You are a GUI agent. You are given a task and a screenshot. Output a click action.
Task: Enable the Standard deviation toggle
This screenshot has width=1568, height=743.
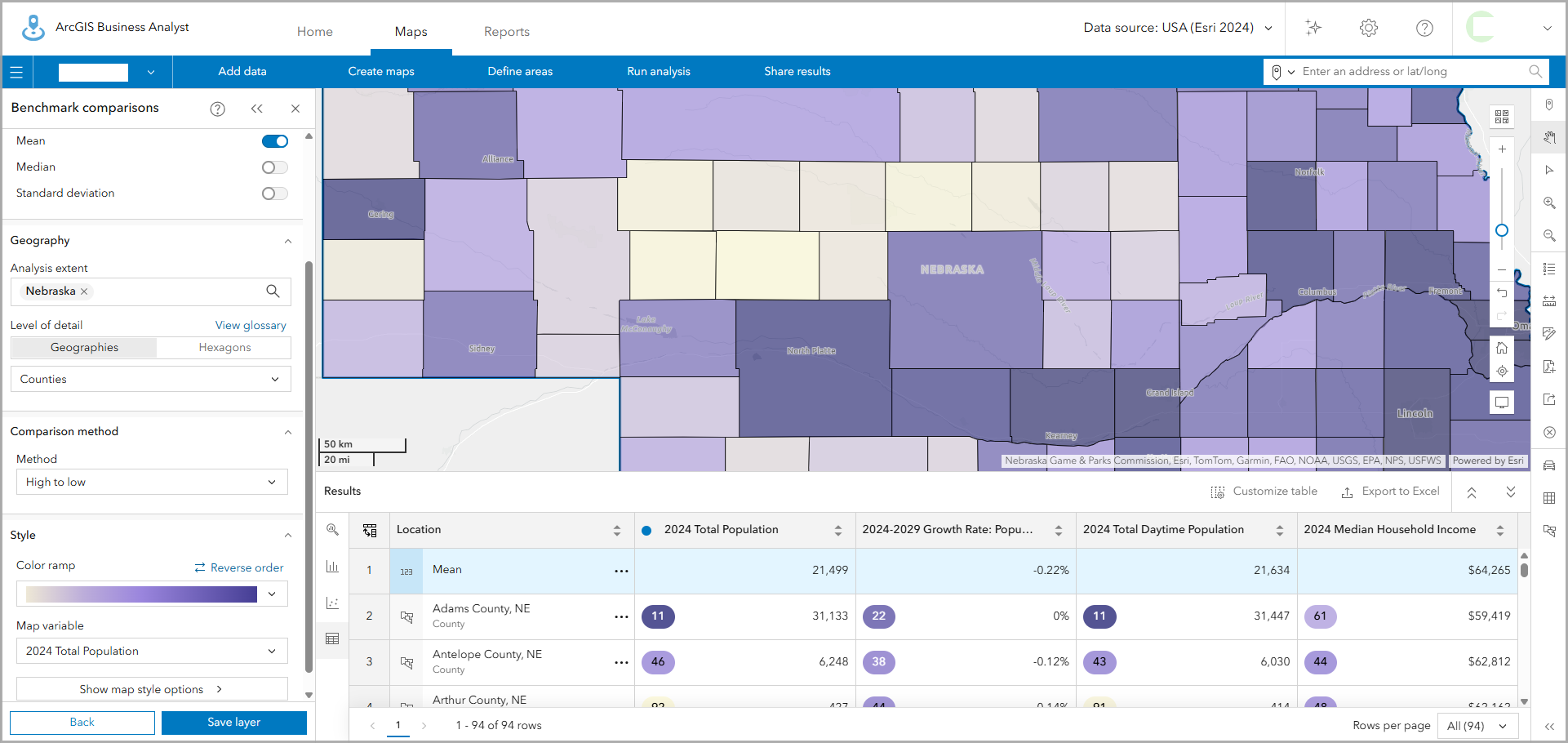coord(275,194)
